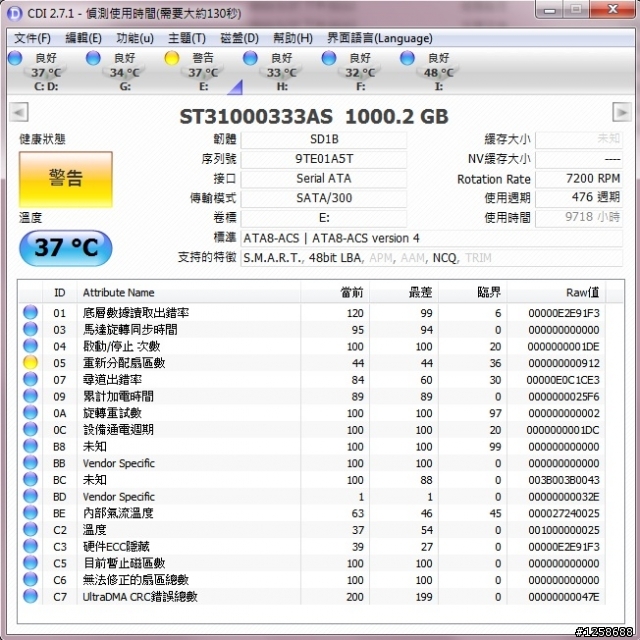Select the H: drive status icon

[250, 58]
